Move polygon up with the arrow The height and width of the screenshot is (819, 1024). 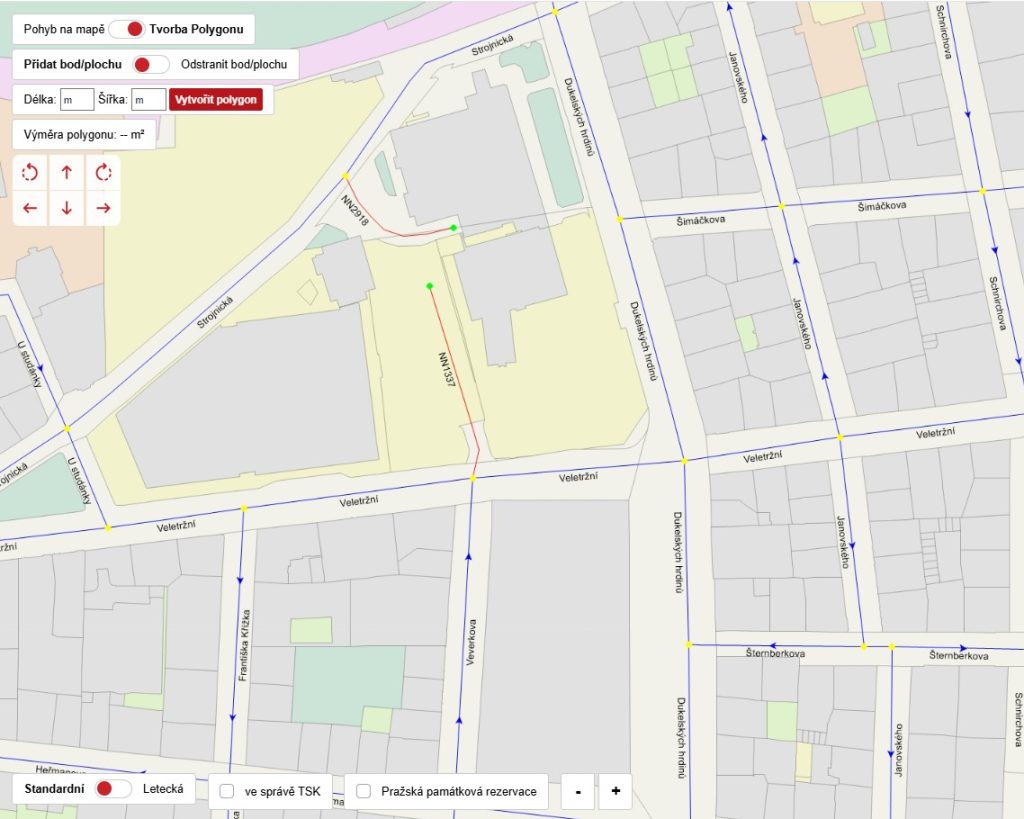(67, 173)
